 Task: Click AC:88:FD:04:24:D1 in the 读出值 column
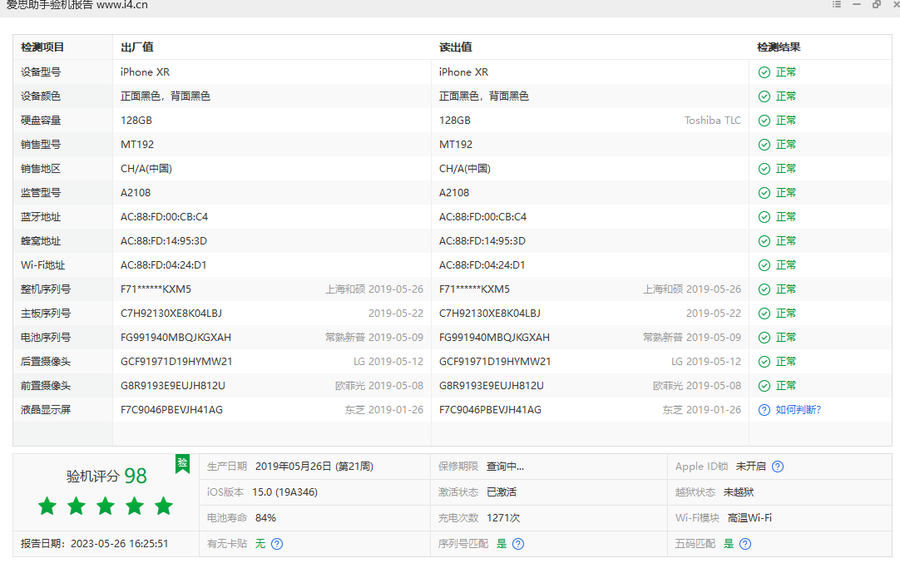[482, 265]
